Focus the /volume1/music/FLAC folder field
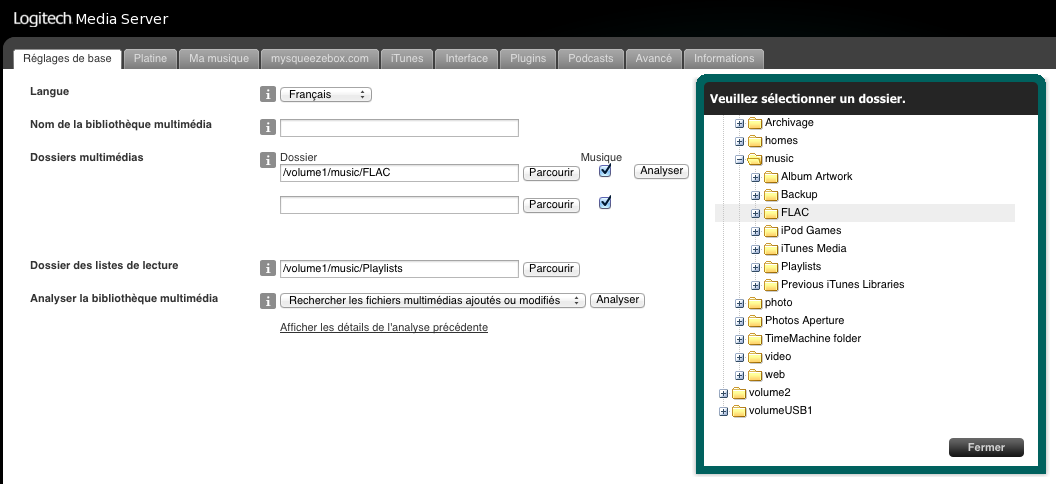Screen dimensions: 1056x484 [399, 173]
